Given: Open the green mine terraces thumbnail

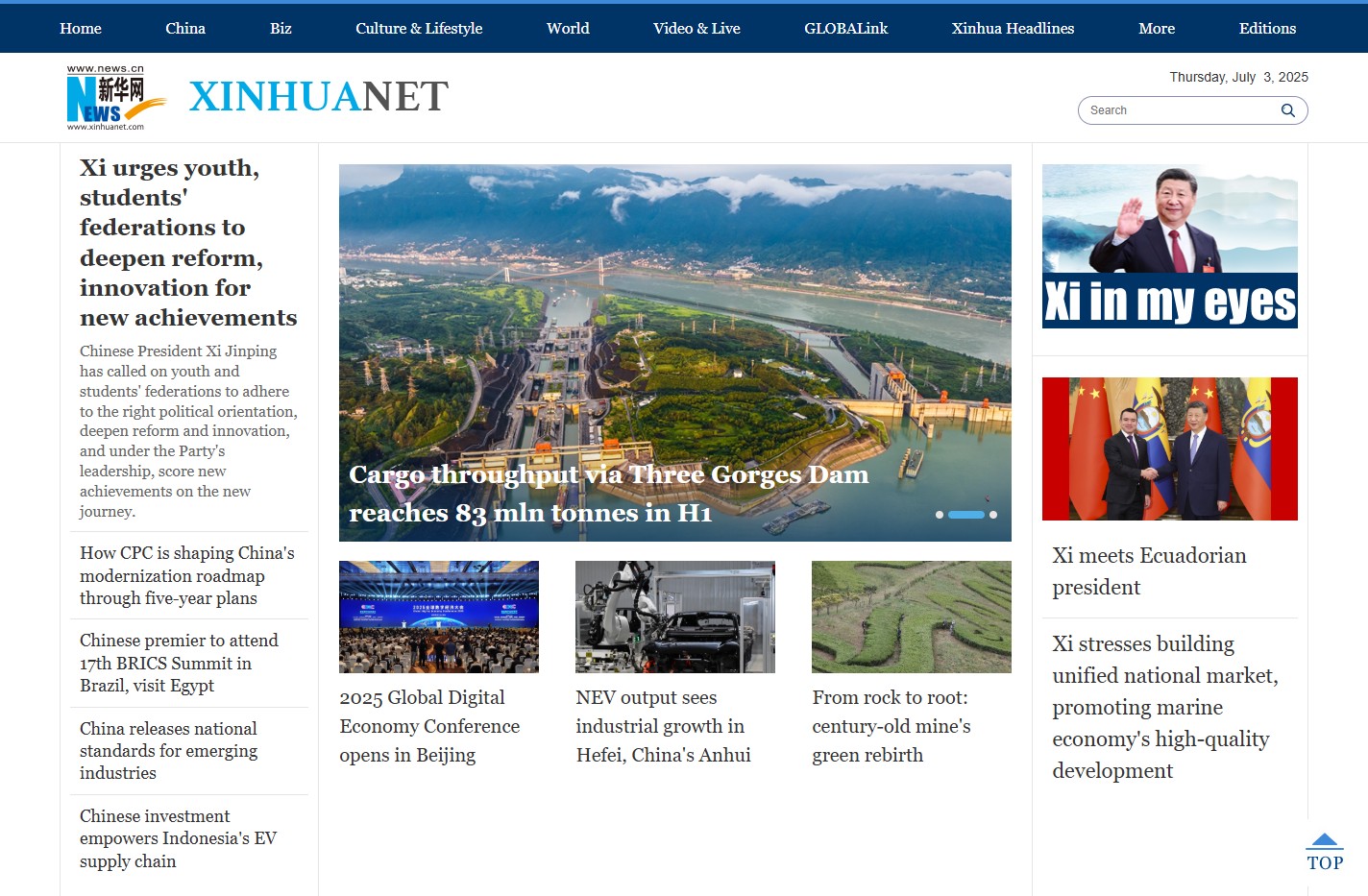Looking at the screenshot, I should 912,617.
